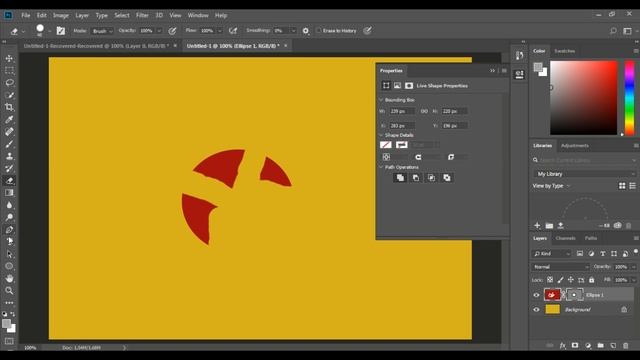Click the Exclude overlapping shapes path operation
Image resolution: width=640 pixels, height=360 pixels.
click(447, 178)
